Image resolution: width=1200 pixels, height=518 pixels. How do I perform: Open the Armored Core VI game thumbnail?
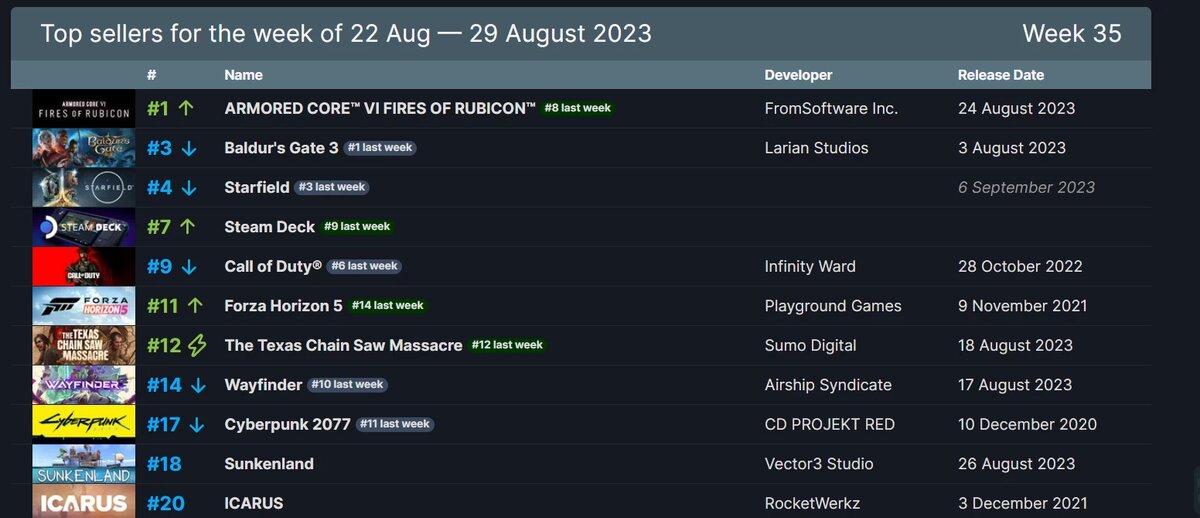[82, 108]
